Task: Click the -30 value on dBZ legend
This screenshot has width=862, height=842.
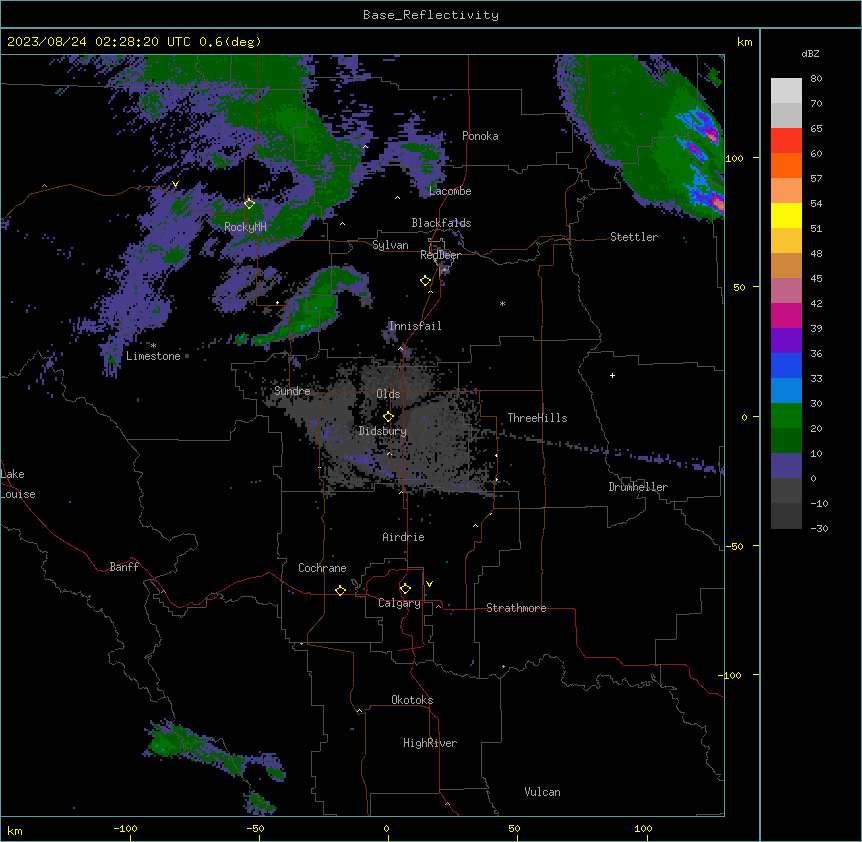Action: tap(819, 528)
